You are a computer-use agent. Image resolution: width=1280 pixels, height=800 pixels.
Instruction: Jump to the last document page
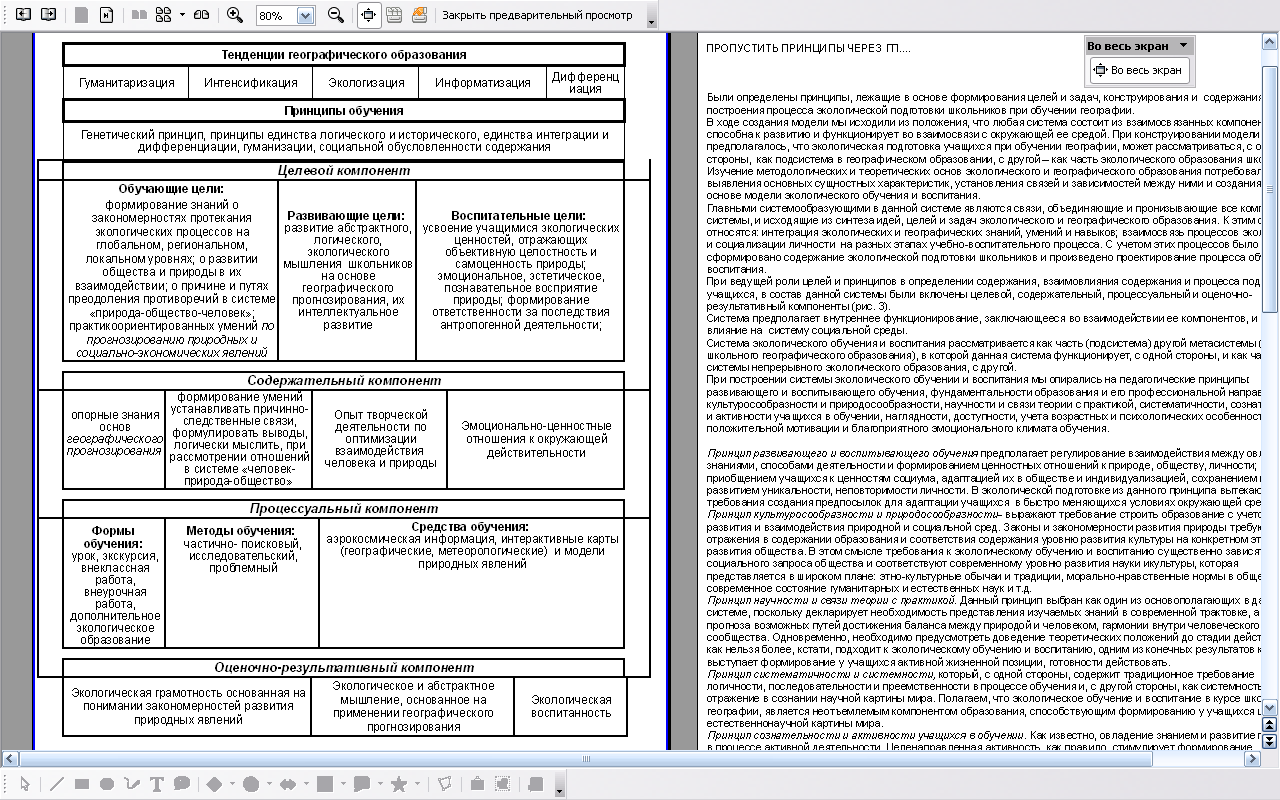[106, 15]
